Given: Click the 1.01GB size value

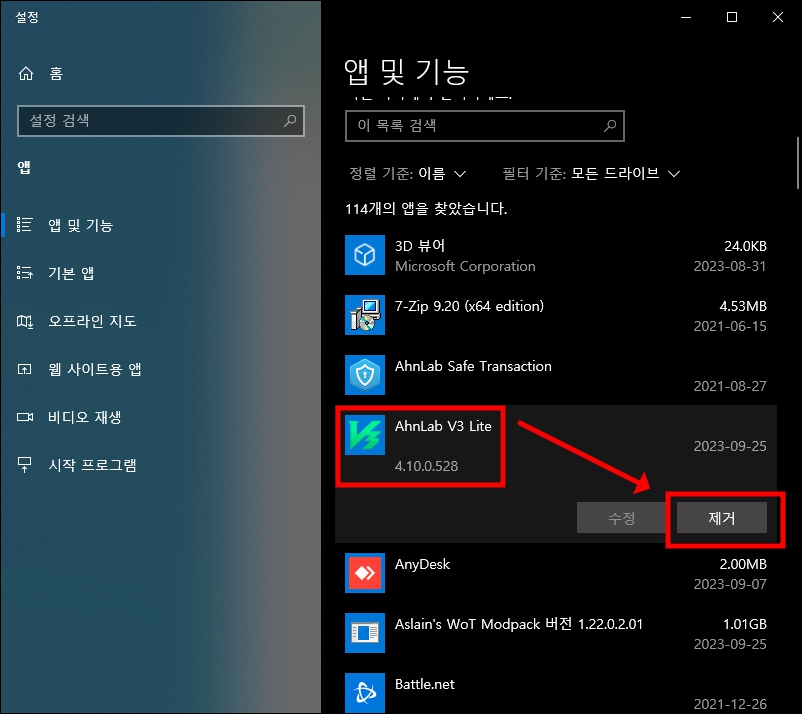Looking at the screenshot, I should (x=744, y=624).
